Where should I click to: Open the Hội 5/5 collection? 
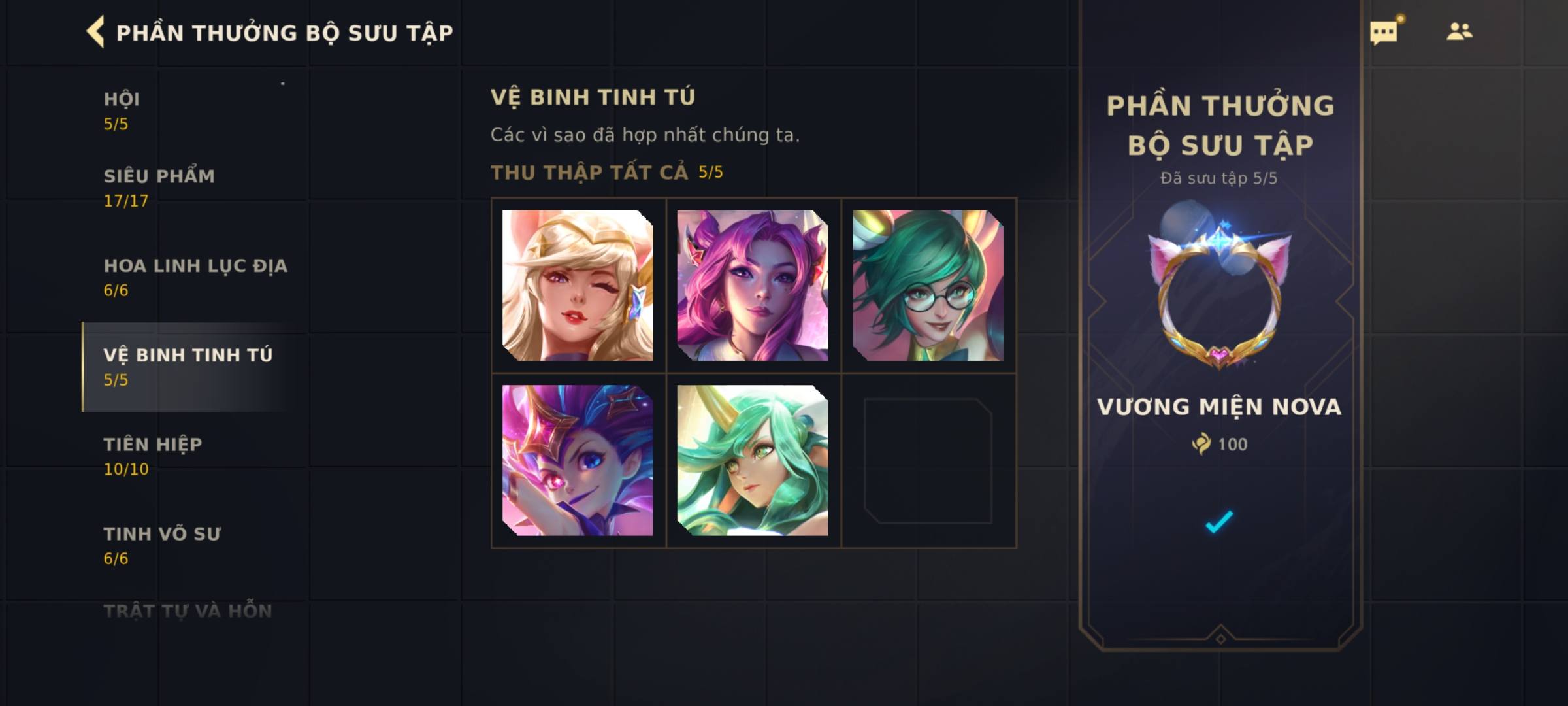[189, 111]
